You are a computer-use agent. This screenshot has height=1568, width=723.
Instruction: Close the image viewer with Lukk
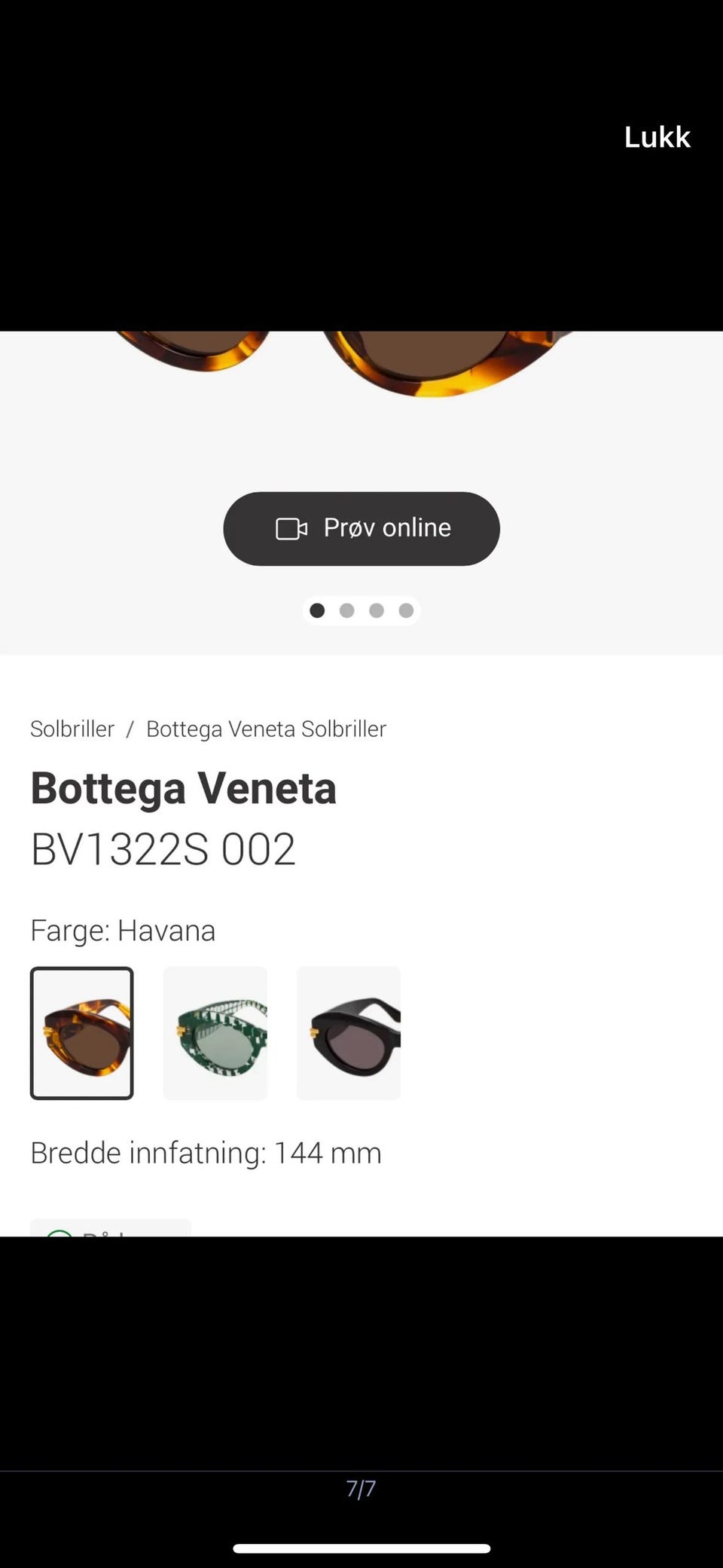coord(657,137)
